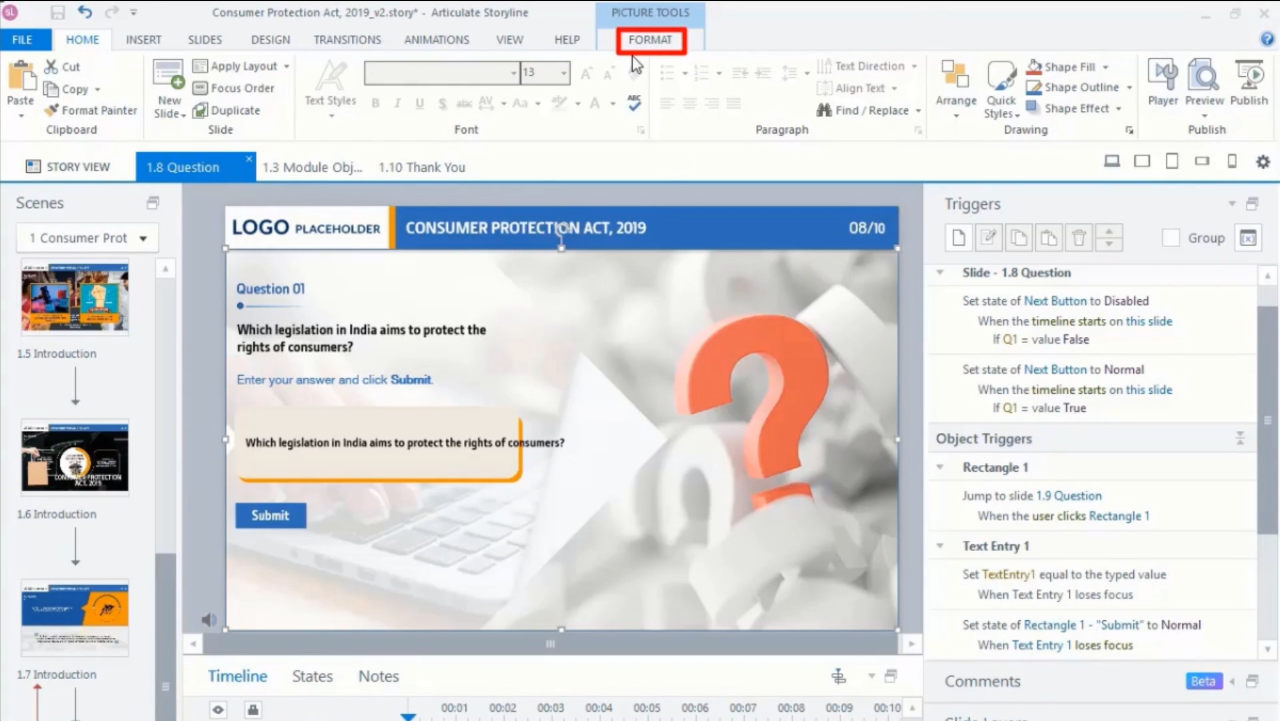Click the Beta badge next to Comments
Screen dimensions: 1280x721
pos(1203,681)
